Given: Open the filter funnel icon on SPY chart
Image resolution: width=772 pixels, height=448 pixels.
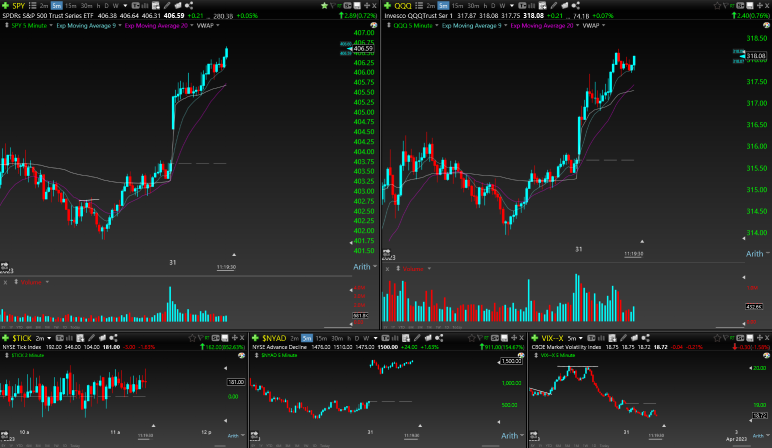Looking at the screenshot, I should 333,5.
